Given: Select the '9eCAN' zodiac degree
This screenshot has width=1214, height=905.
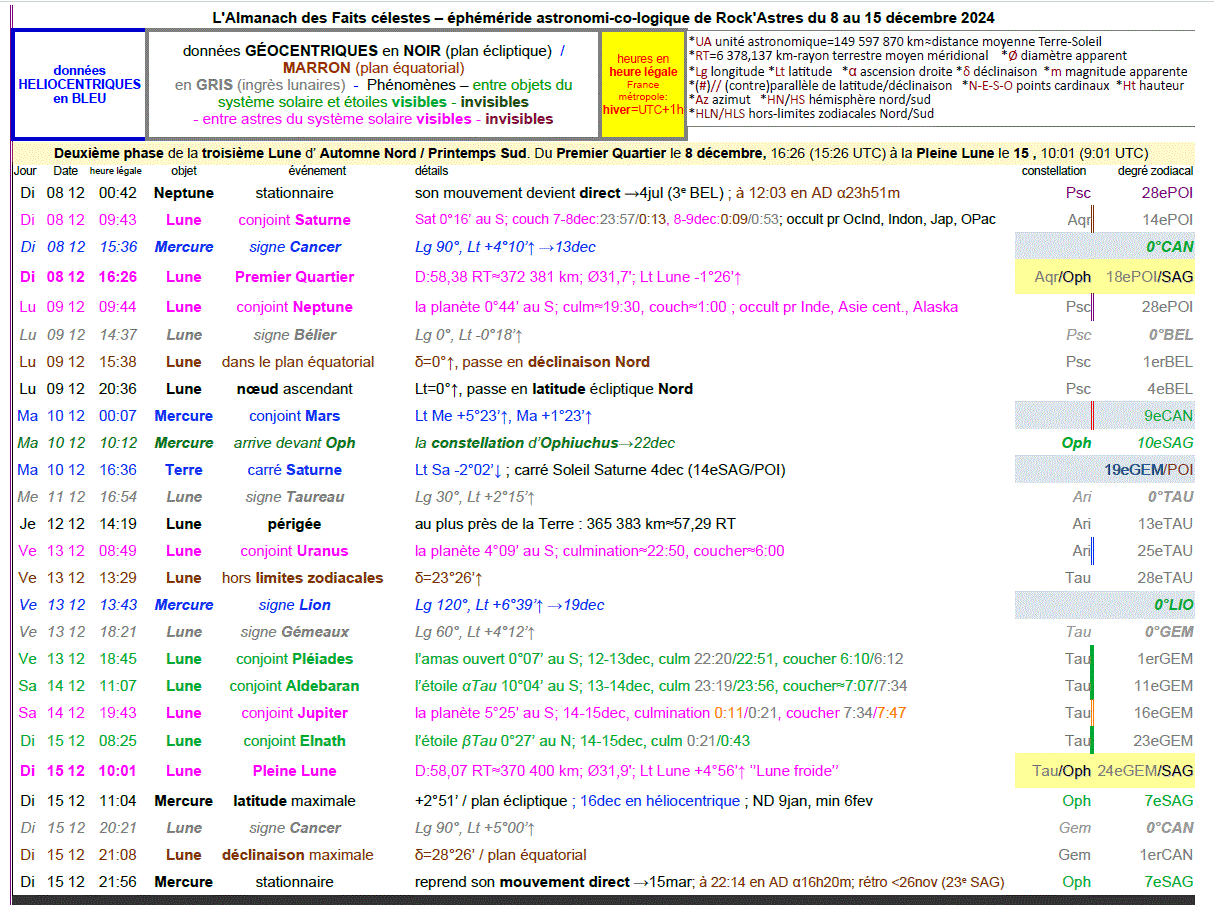Looking at the screenshot, I should point(1169,416).
